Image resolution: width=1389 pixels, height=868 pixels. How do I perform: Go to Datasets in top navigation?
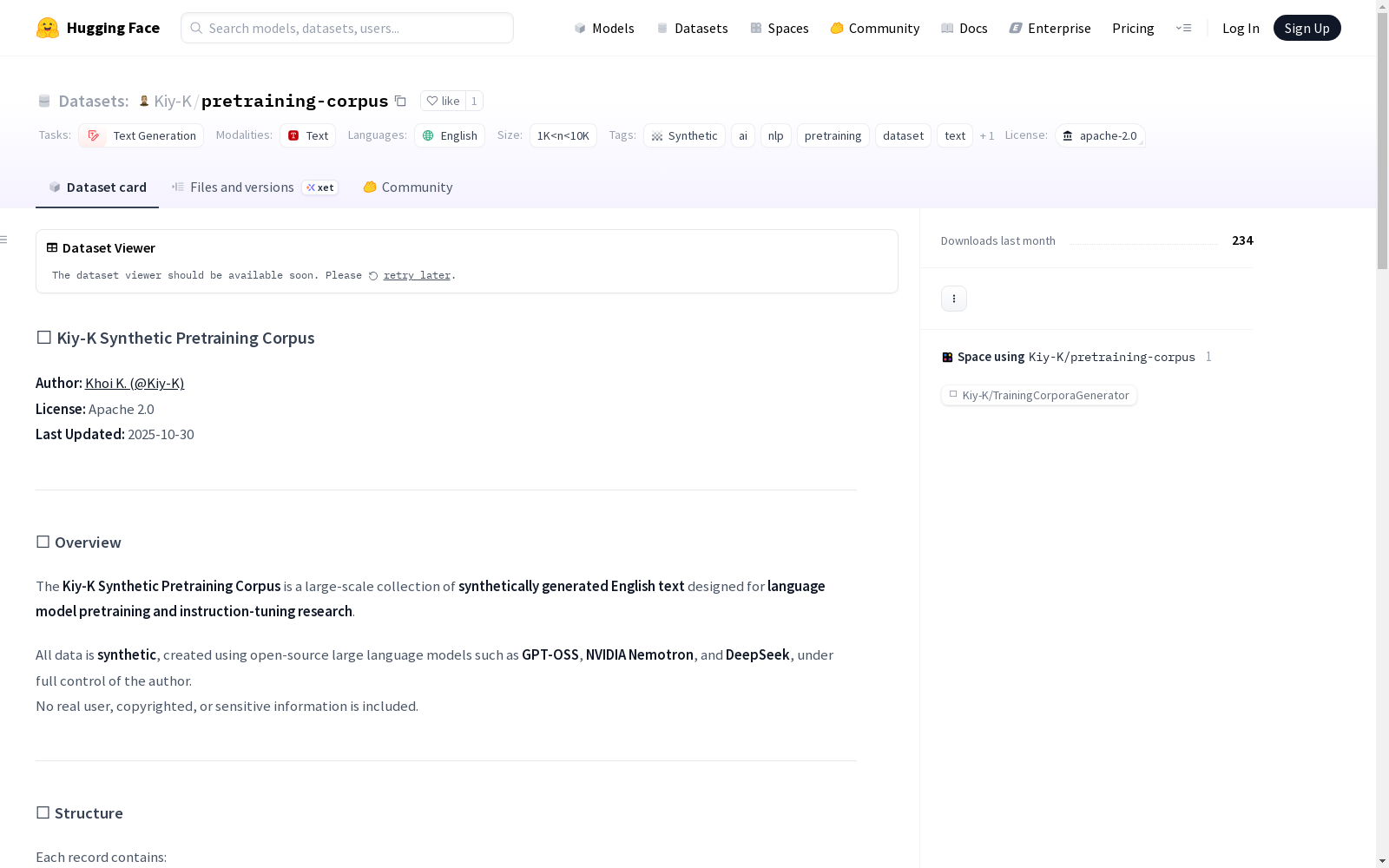[693, 28]
